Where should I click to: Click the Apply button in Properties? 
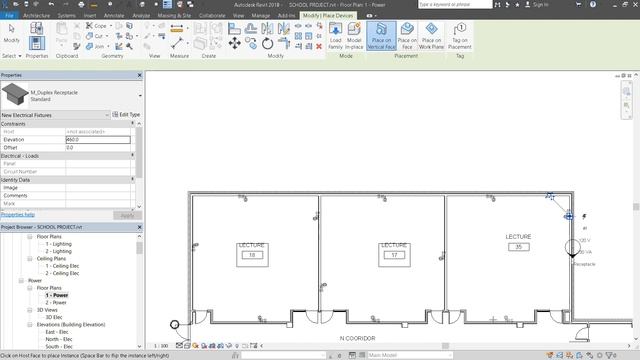127,215
